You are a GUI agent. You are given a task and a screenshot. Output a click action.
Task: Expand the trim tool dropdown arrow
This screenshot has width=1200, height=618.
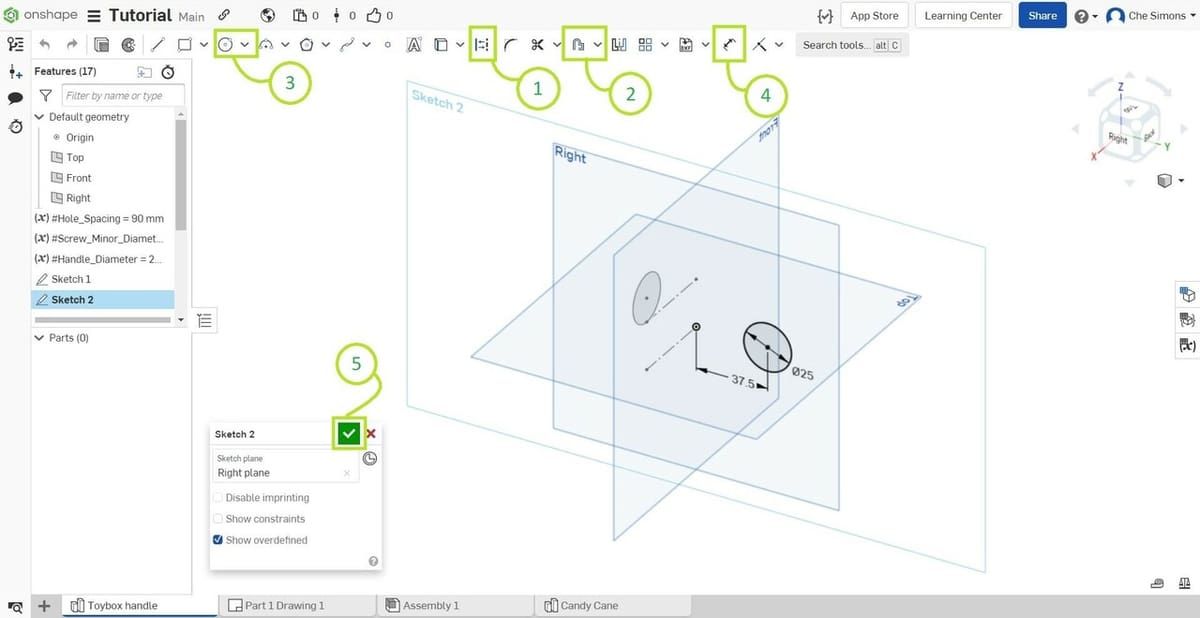(556, 44)
